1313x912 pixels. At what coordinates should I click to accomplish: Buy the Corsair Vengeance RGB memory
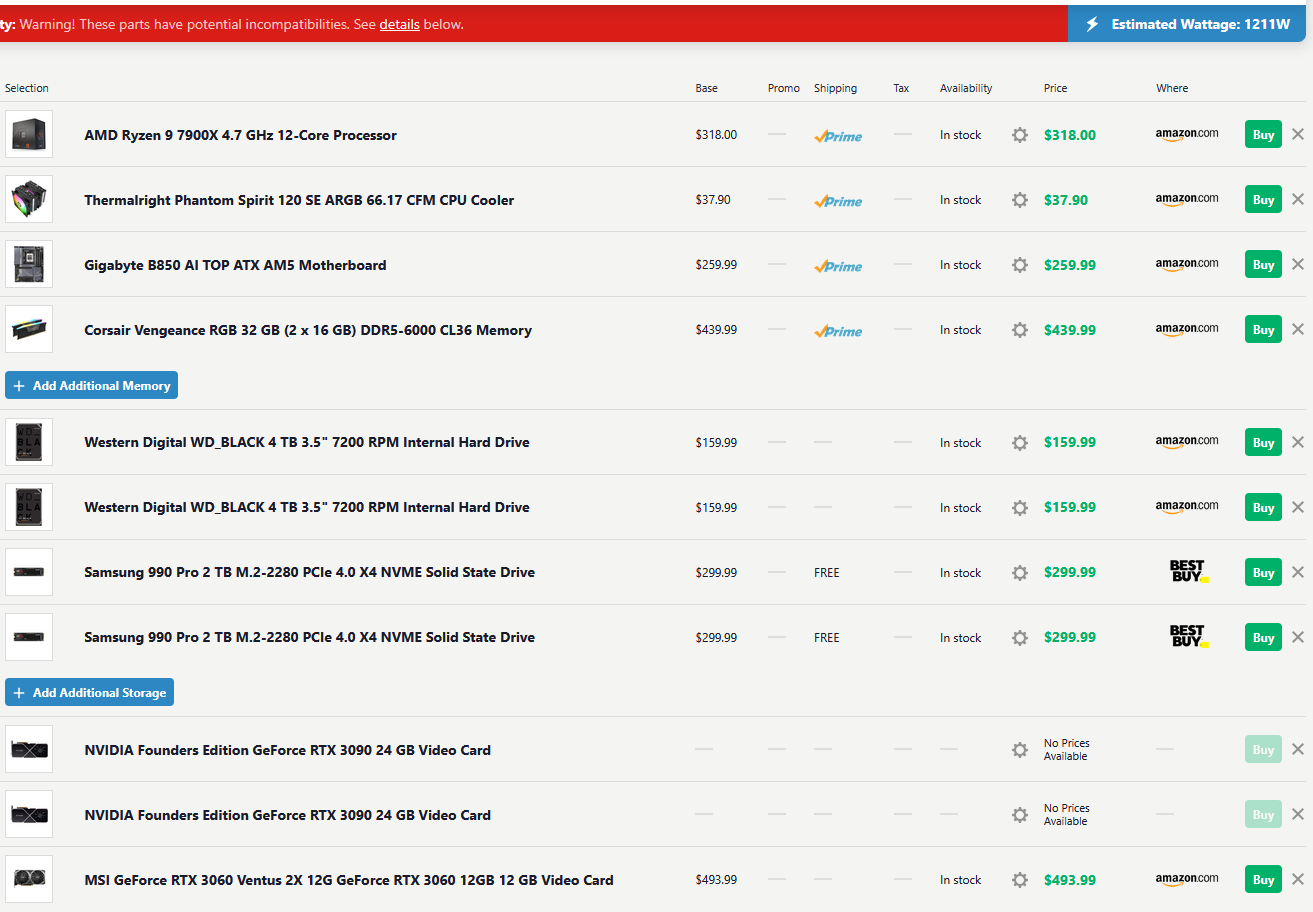coord(1263,330)
